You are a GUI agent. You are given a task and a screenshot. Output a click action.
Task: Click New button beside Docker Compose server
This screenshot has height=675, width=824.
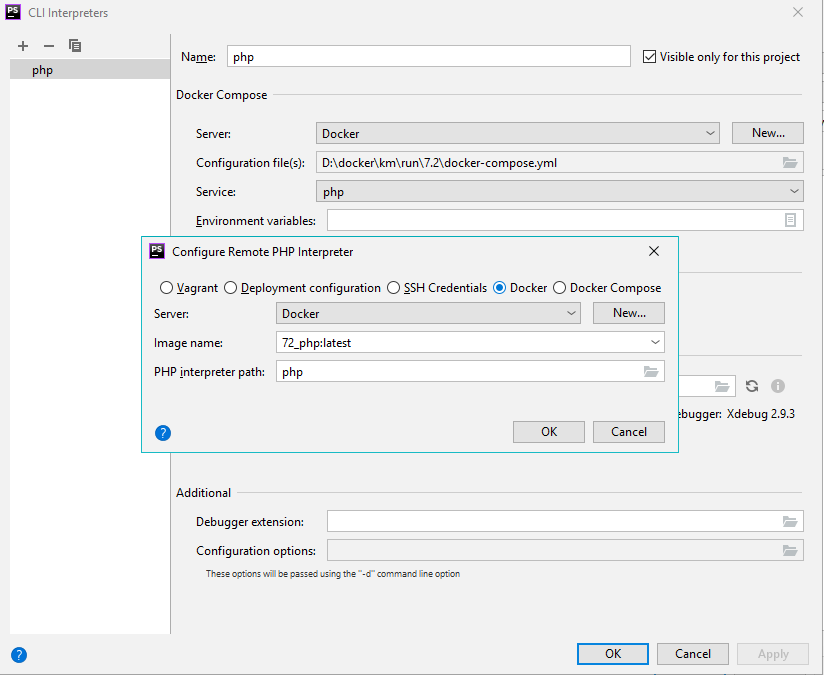(x=768, y=133)
